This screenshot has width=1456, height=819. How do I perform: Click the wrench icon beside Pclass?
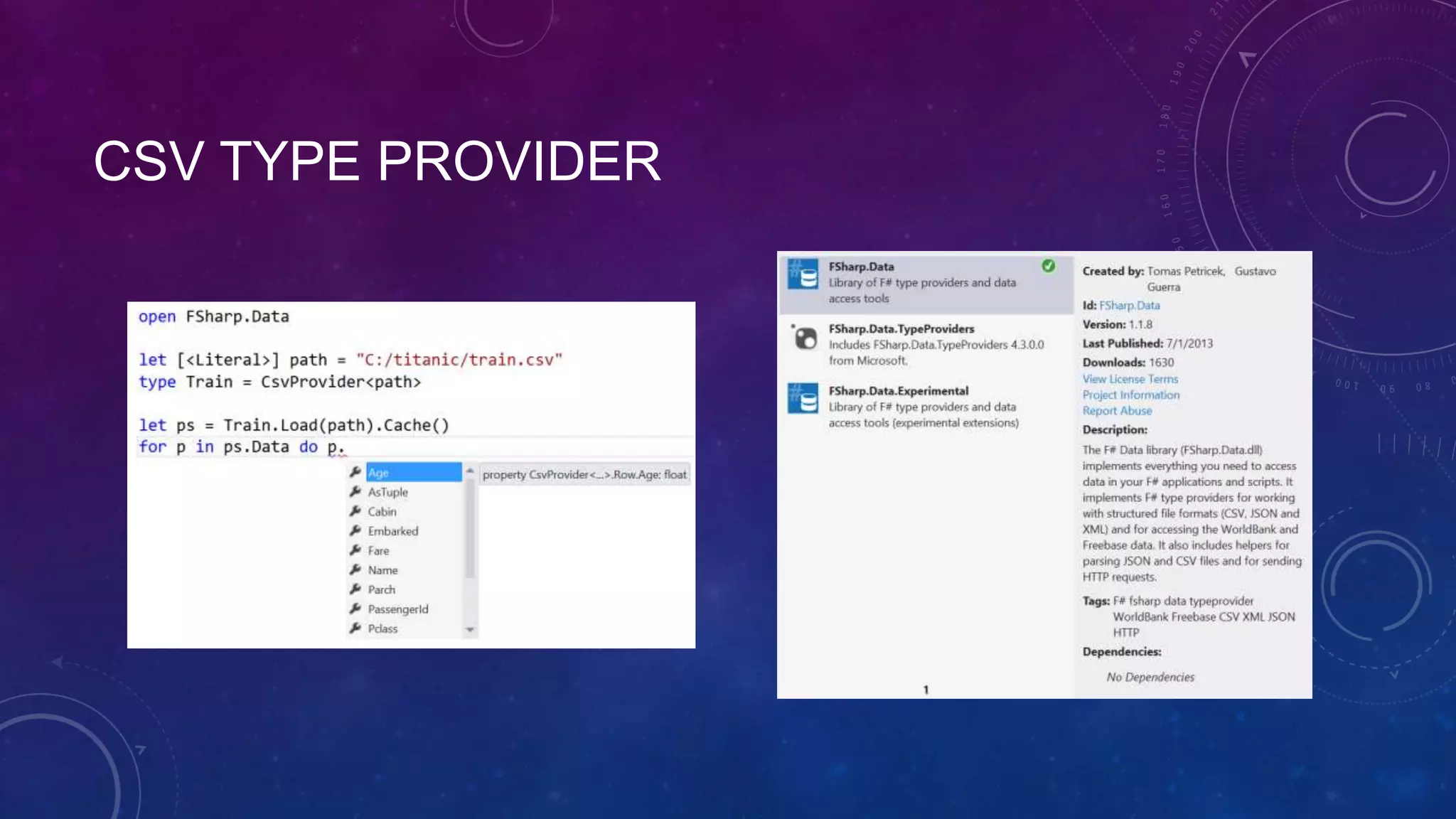pos(355,628)
